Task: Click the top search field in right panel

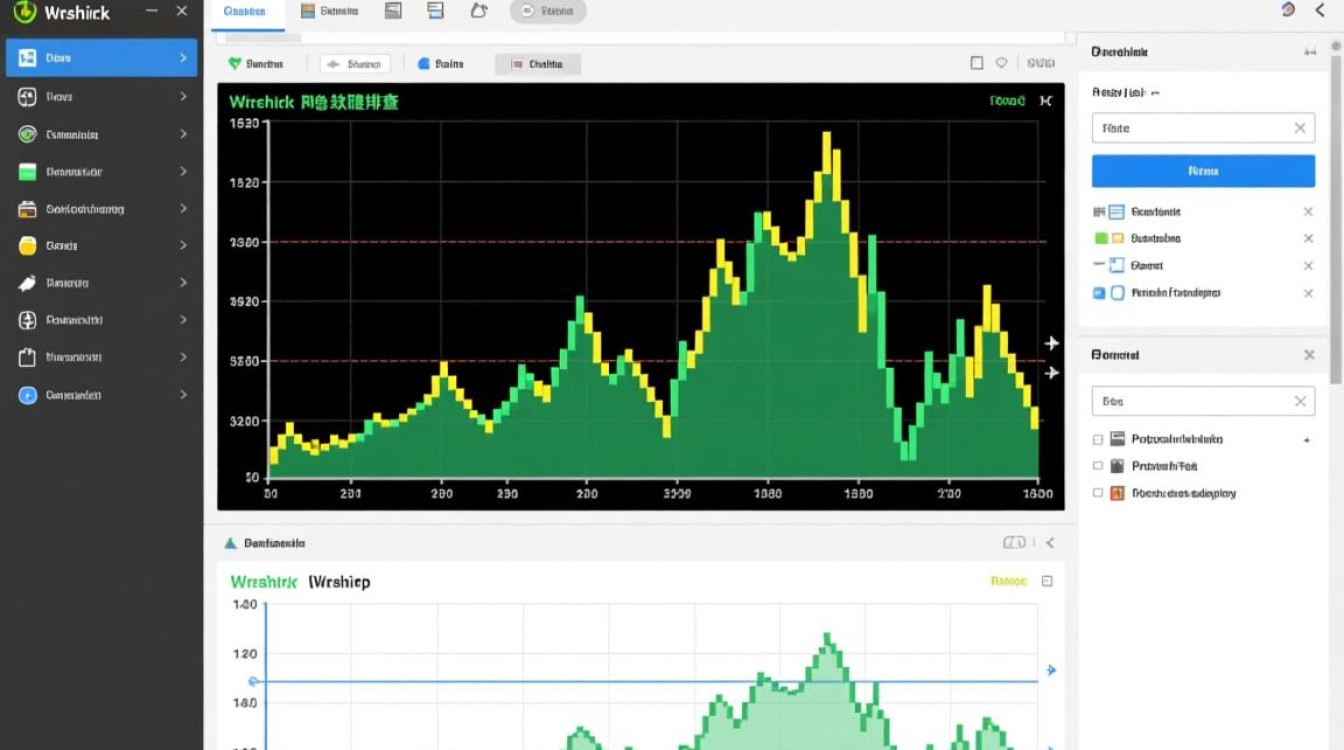Action: point(1190,128)
